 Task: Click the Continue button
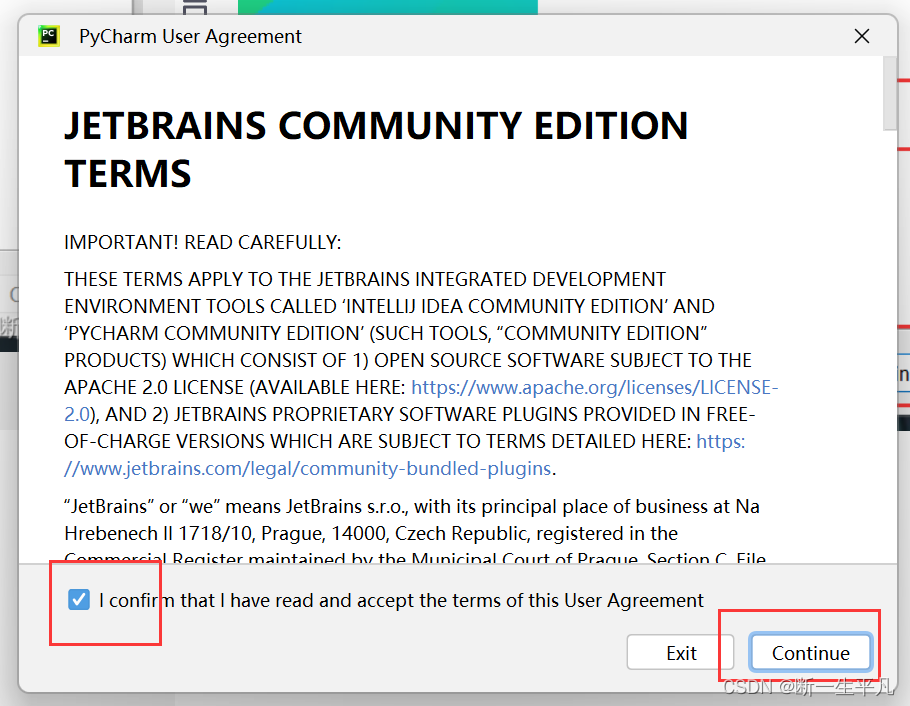click(811, 653)
